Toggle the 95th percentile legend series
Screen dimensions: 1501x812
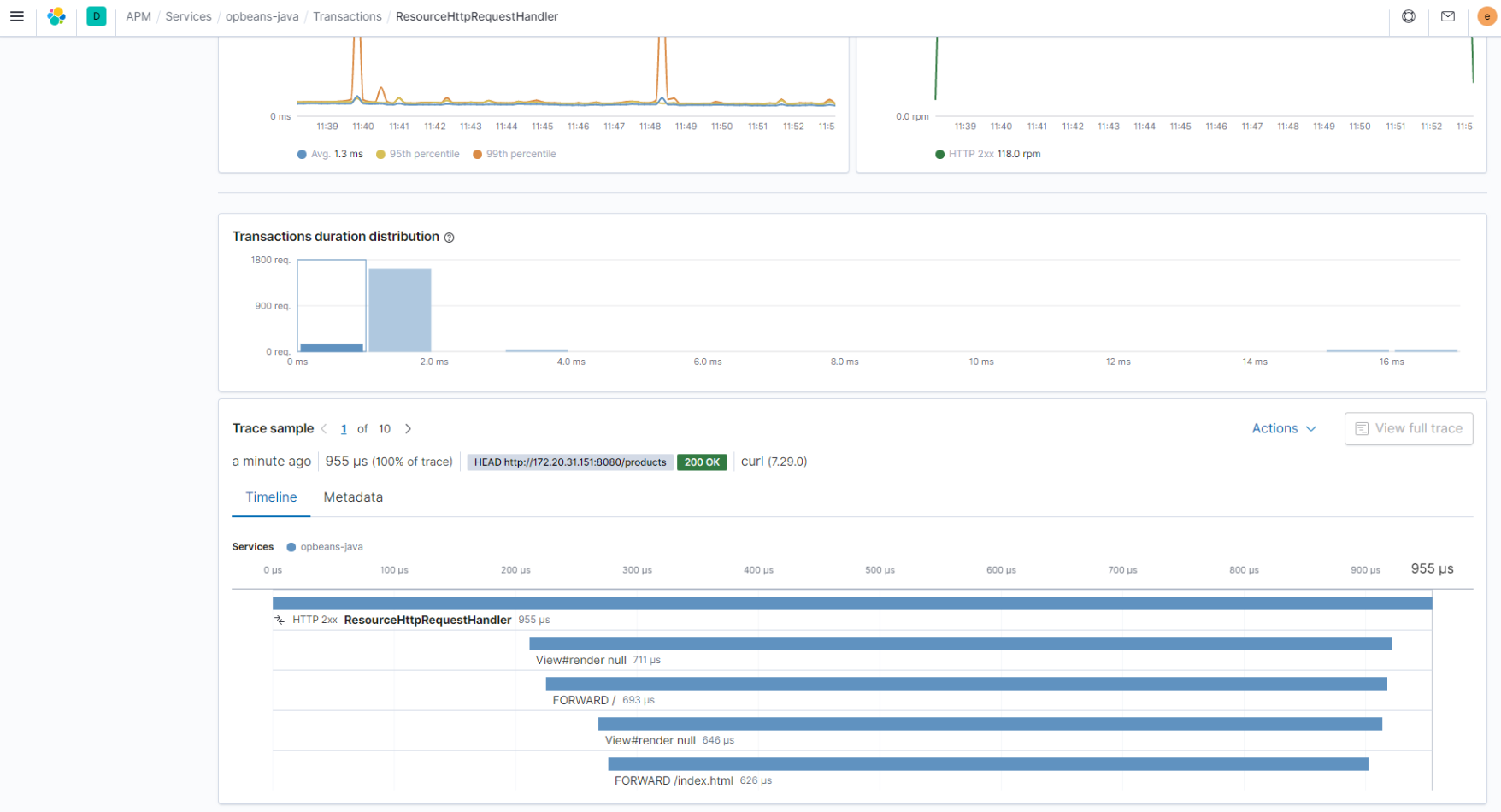point(418,154)
